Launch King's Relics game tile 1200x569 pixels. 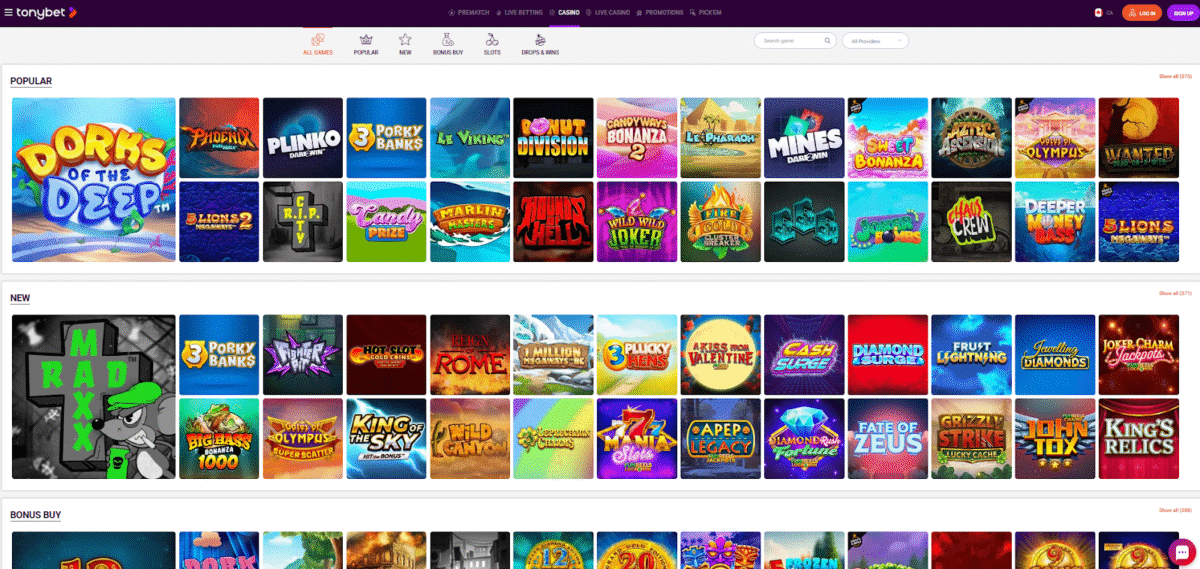pos(1138,439)
